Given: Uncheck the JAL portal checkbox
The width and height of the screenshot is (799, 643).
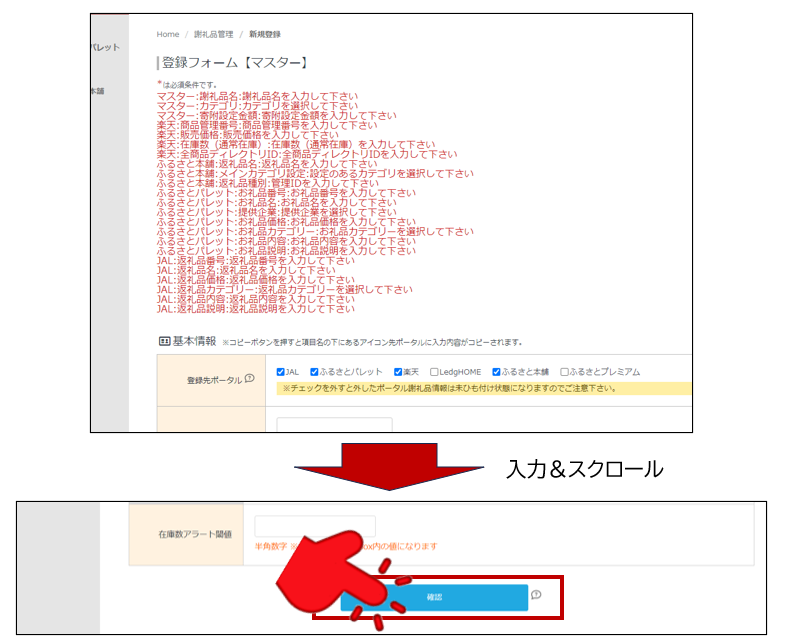Looking at the screenshot, I should (x=280, y=372).
